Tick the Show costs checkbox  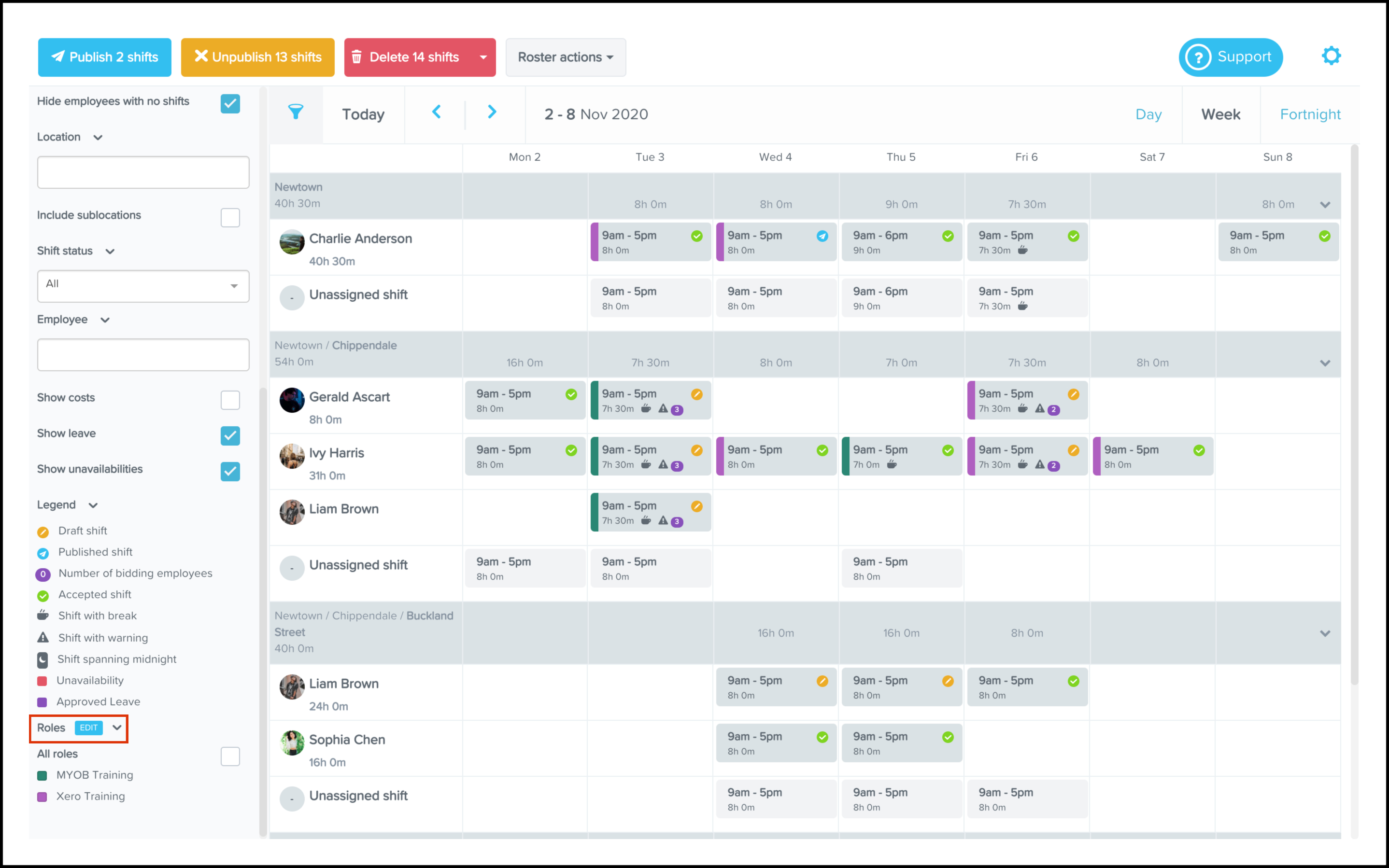click(x=230, y=400)
